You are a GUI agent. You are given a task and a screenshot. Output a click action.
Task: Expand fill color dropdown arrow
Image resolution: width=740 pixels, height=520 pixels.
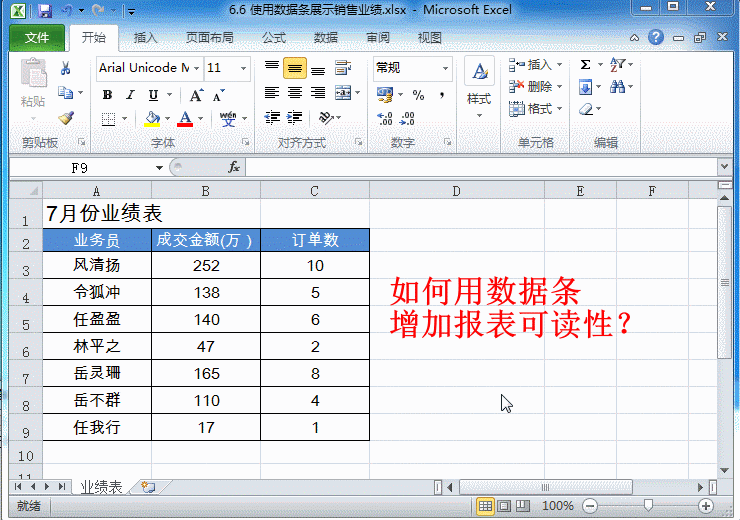[x=167, y=118]
